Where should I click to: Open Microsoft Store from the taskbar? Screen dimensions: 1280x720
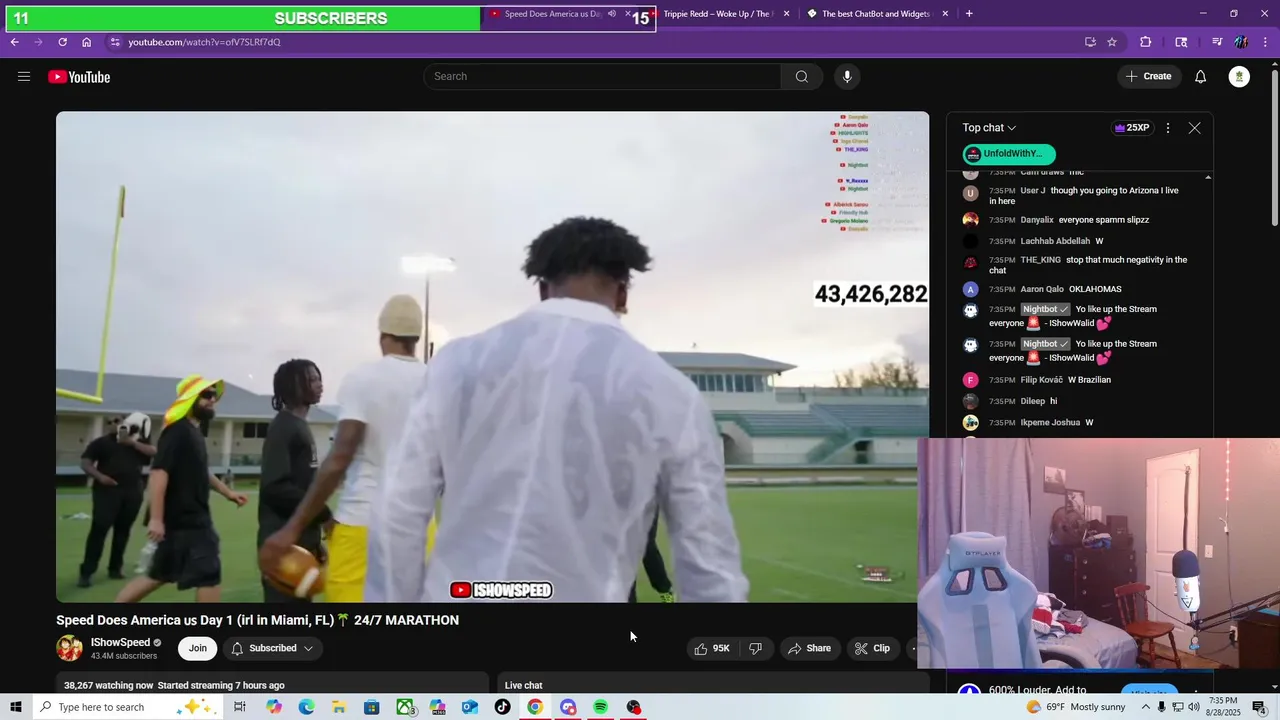coord(371,707)
